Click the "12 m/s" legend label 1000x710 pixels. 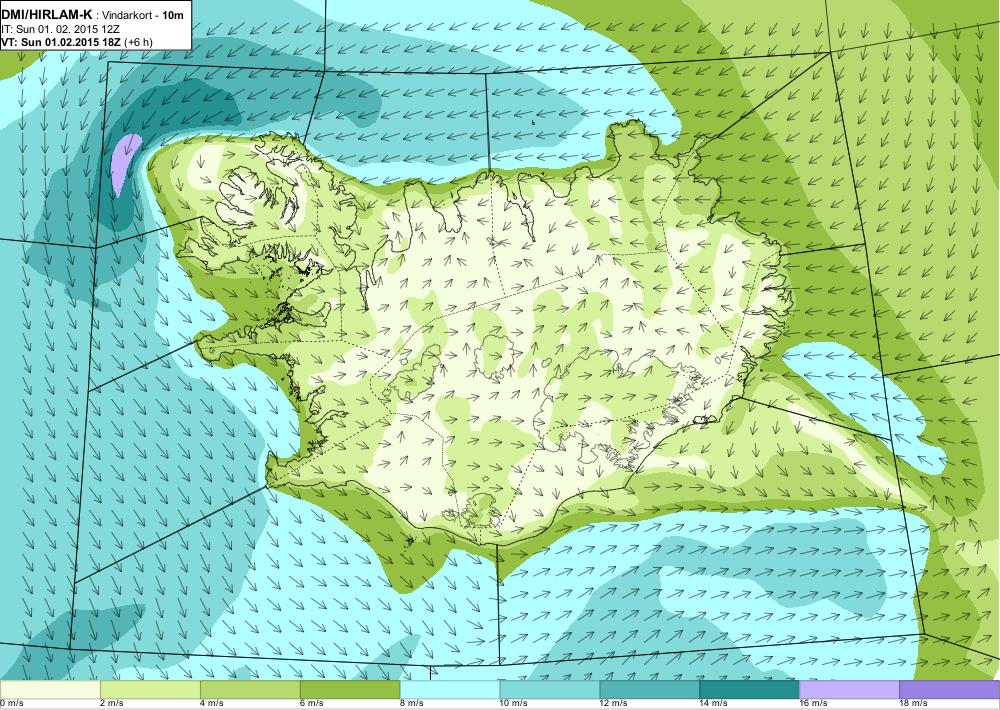point(614,704)
